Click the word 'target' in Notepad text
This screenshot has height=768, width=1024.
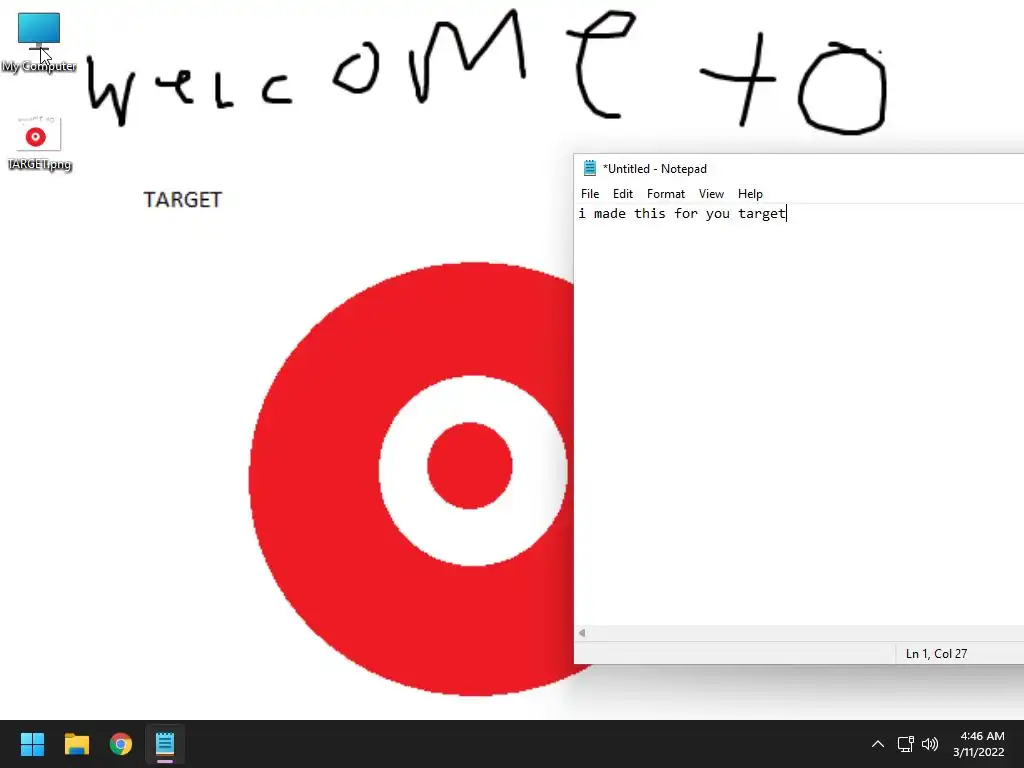click(761, 214)
